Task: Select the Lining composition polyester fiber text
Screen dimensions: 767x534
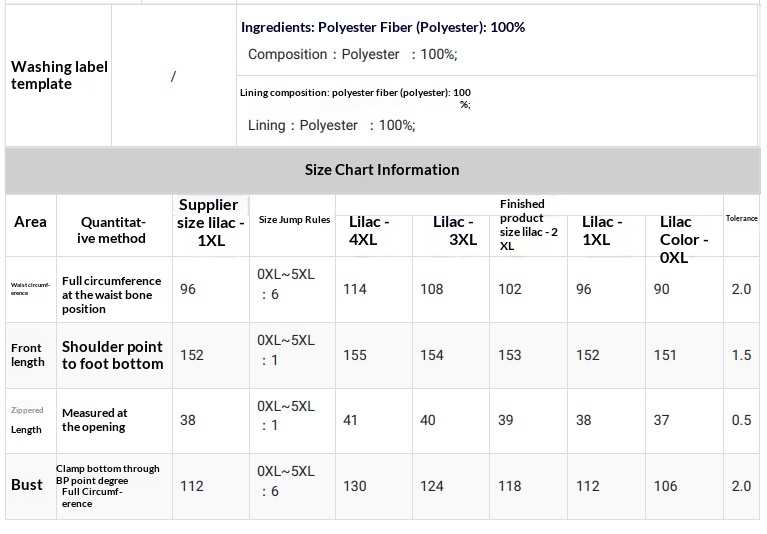Action: [x=355, y=93]
